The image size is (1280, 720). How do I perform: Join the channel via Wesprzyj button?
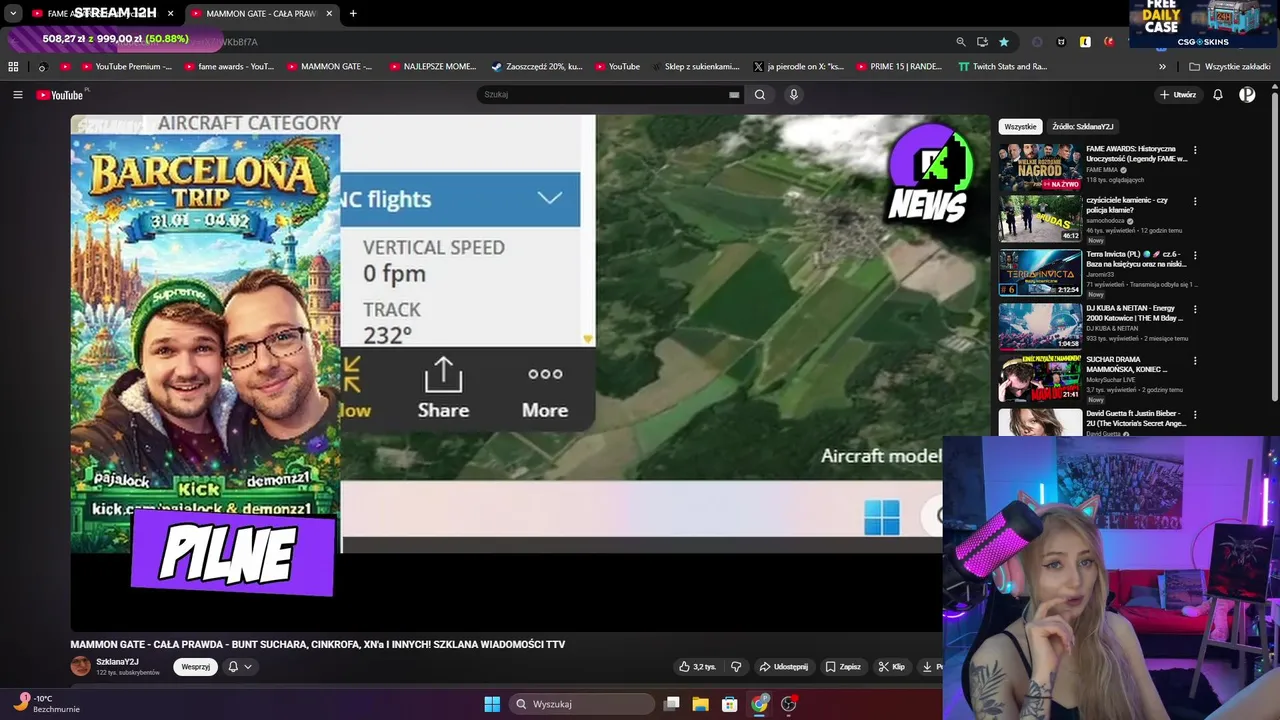(196, 667)
